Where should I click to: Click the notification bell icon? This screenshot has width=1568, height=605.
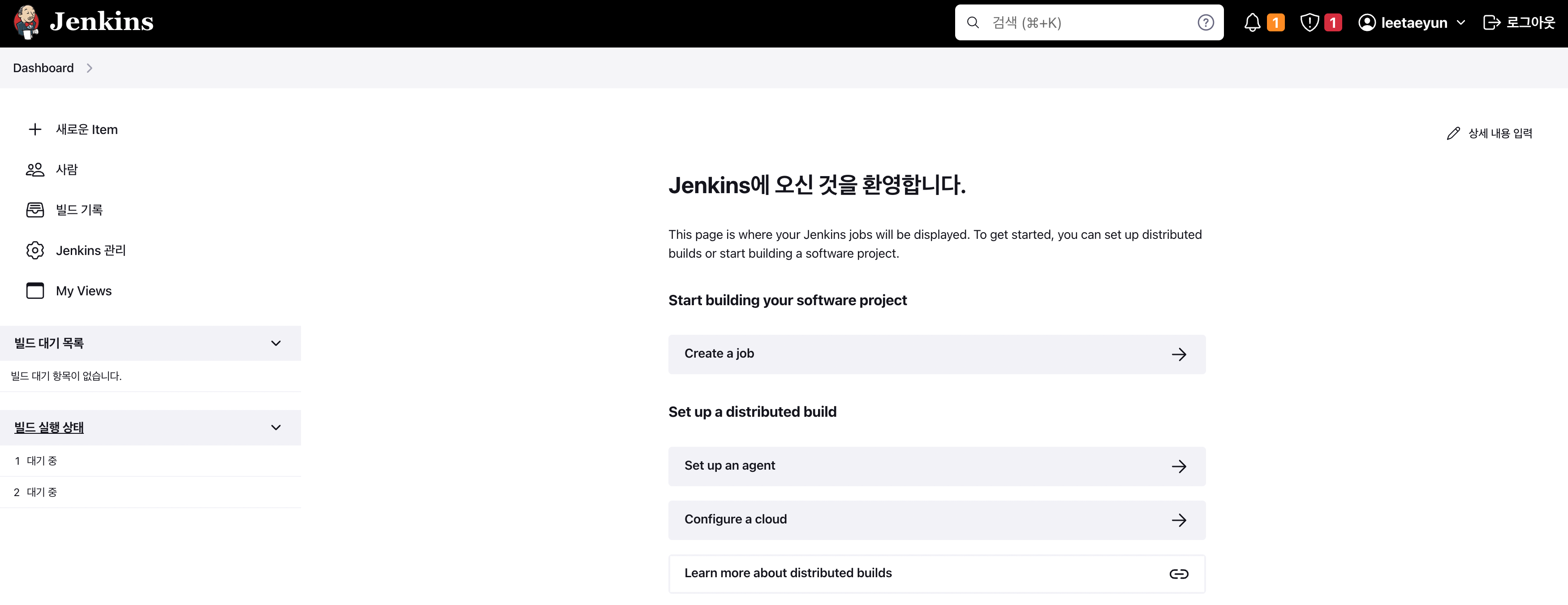[x=1251, y=22]
